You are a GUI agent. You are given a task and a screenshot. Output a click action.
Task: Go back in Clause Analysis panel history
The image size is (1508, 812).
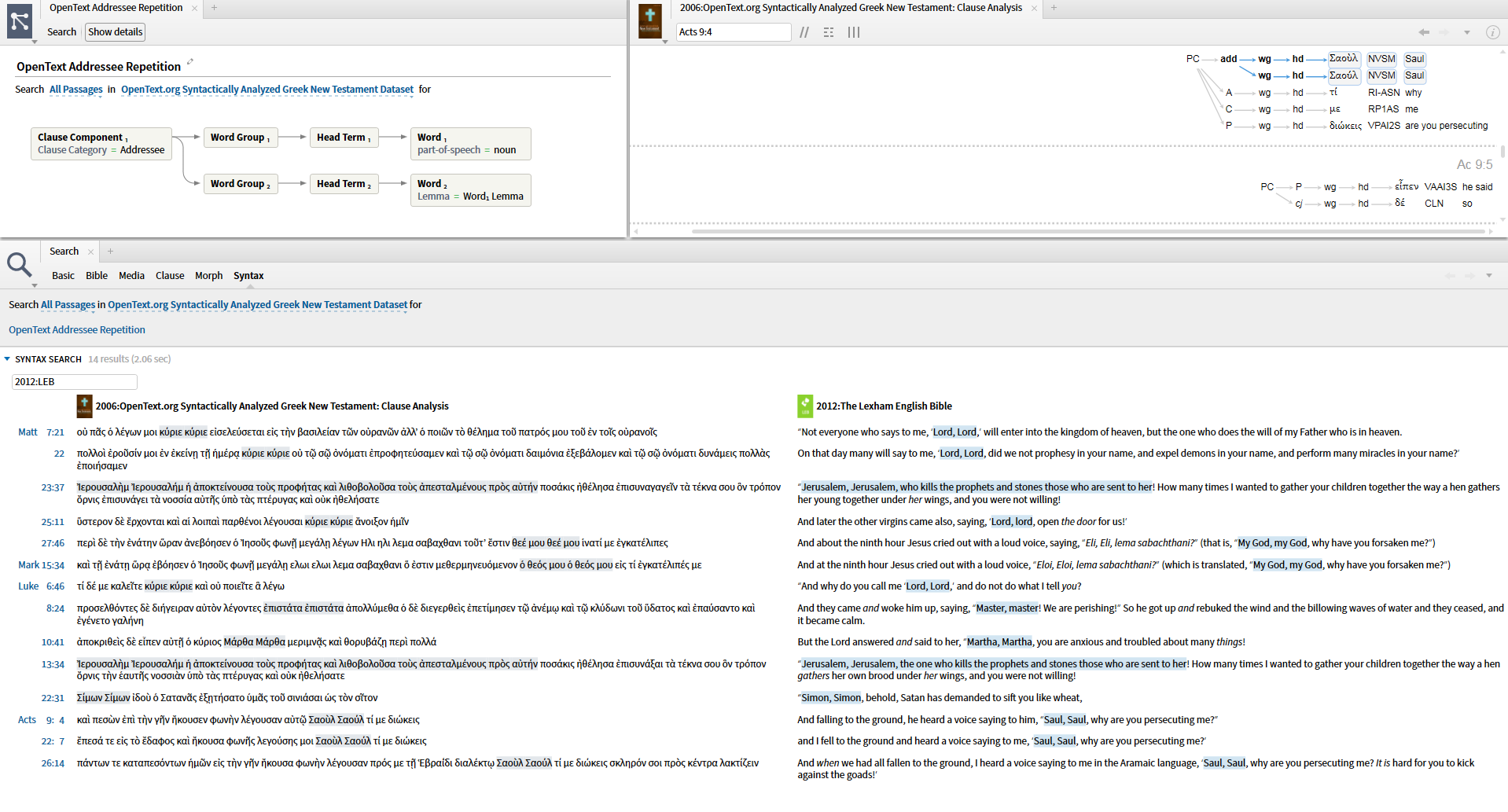1424,32
